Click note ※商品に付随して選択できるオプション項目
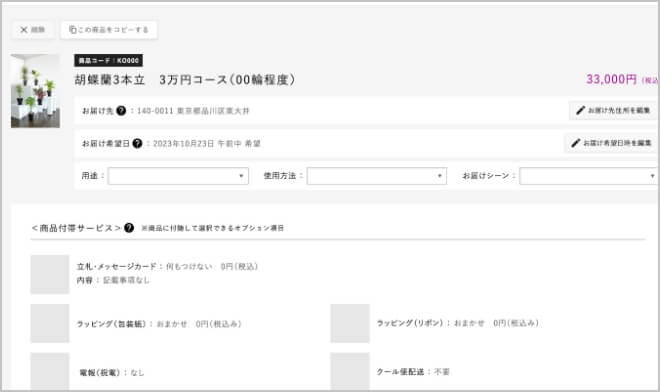The image size is (660, 392). [x=213, y=228]
